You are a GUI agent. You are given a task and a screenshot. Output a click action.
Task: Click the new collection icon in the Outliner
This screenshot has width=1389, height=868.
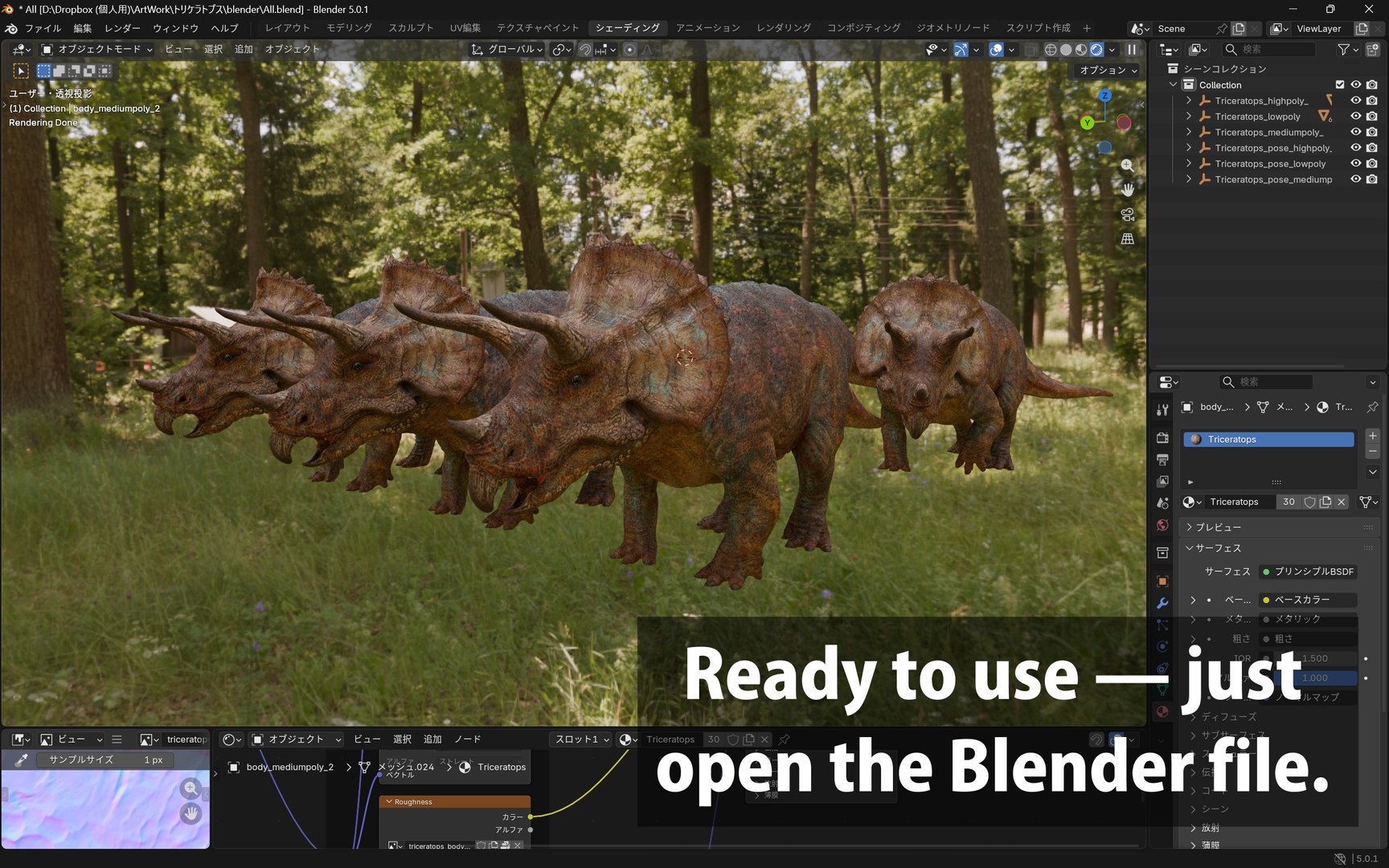point(1373,50)
